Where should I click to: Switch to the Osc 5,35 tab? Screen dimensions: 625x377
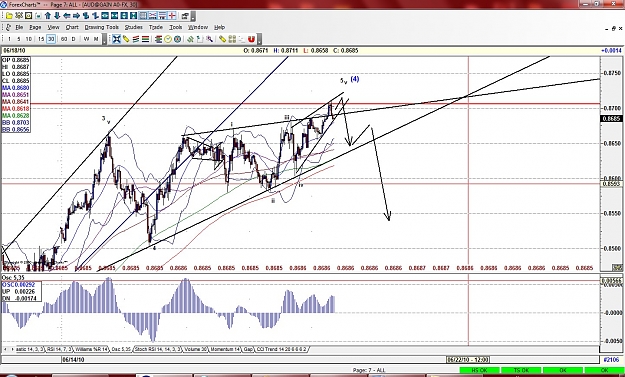[121, 349]
